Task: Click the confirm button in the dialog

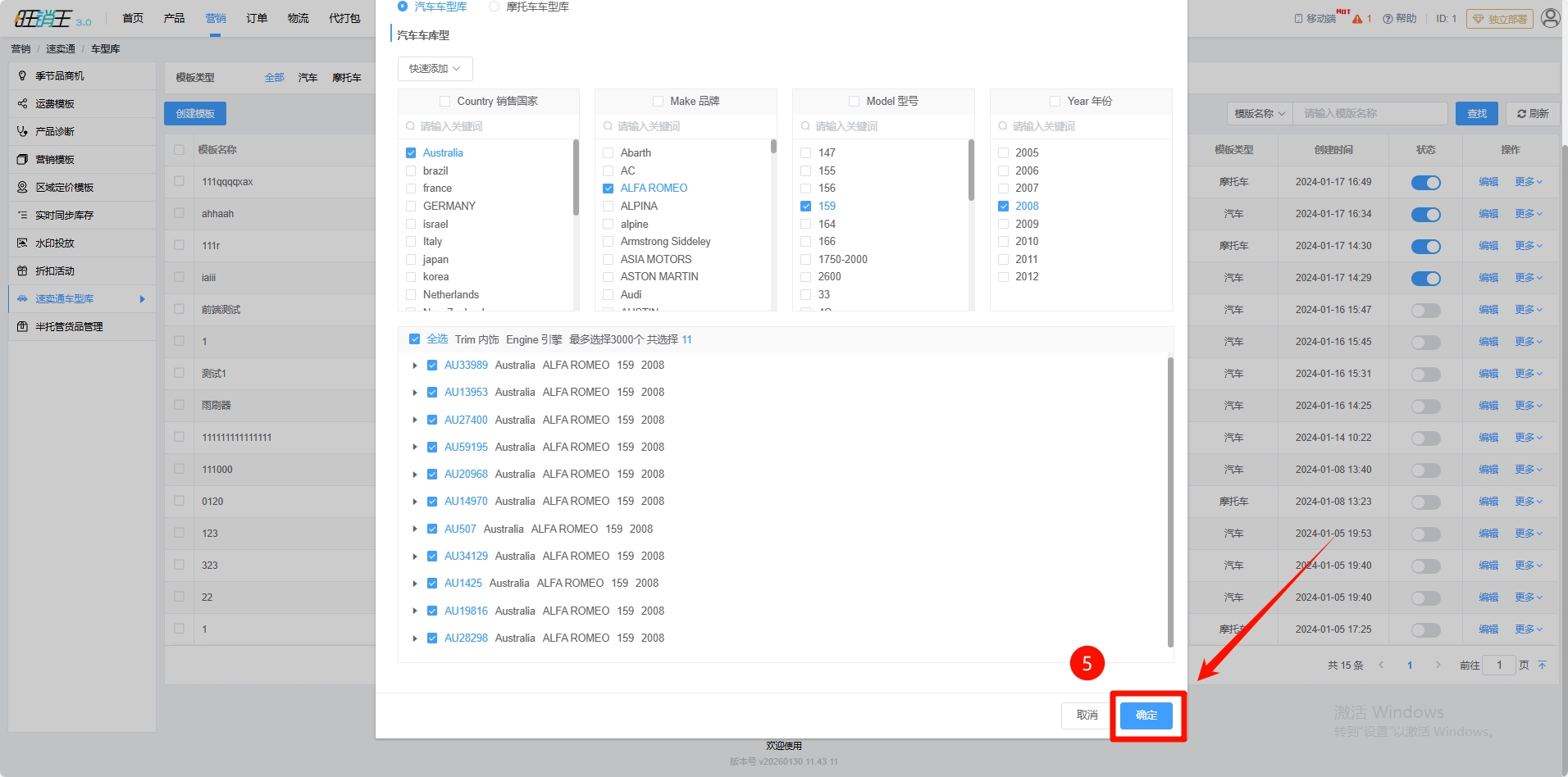Action: click(1146, 716)
